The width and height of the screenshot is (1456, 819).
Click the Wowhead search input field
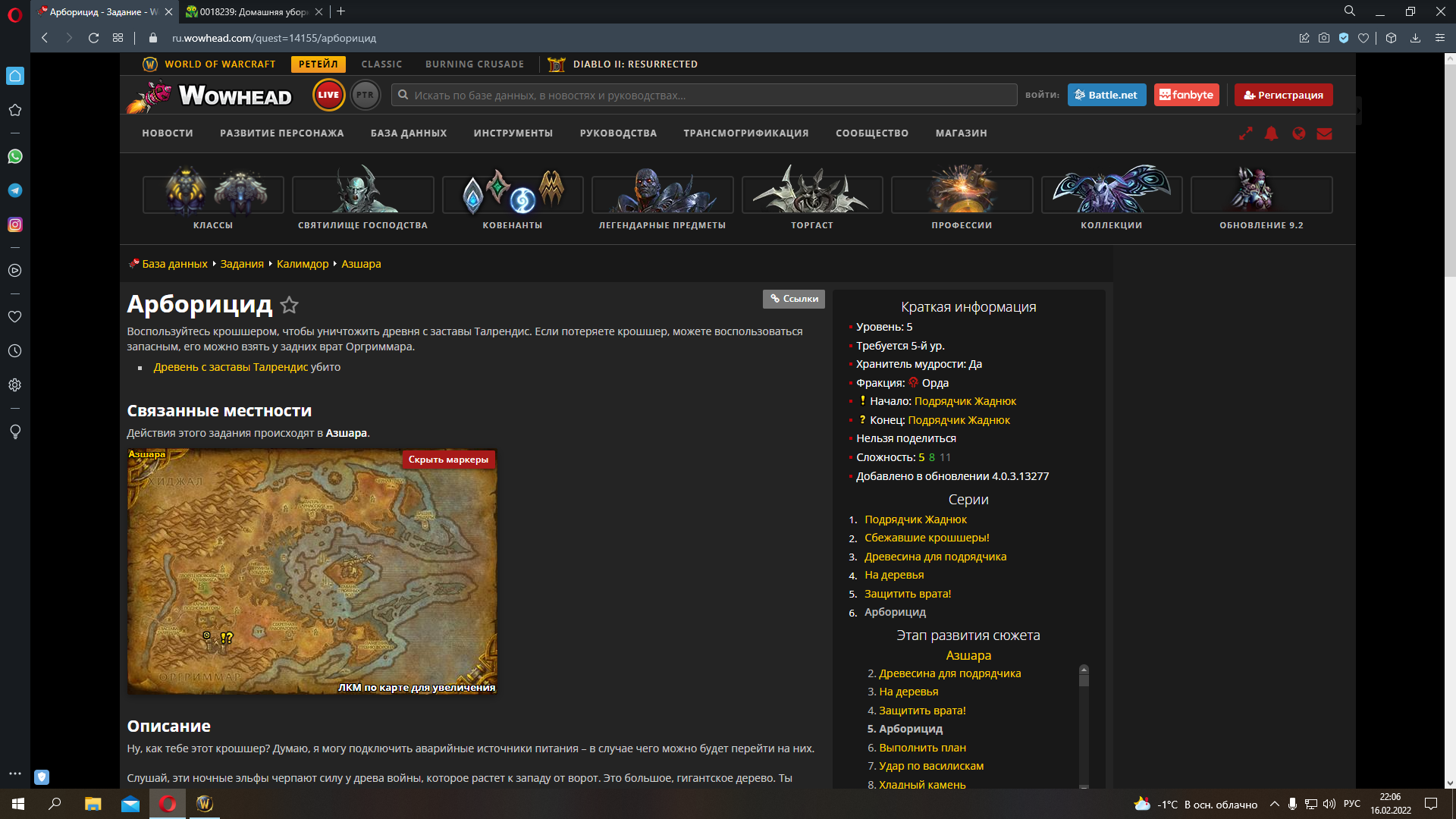pyautogui.click(x=705, y=96)
